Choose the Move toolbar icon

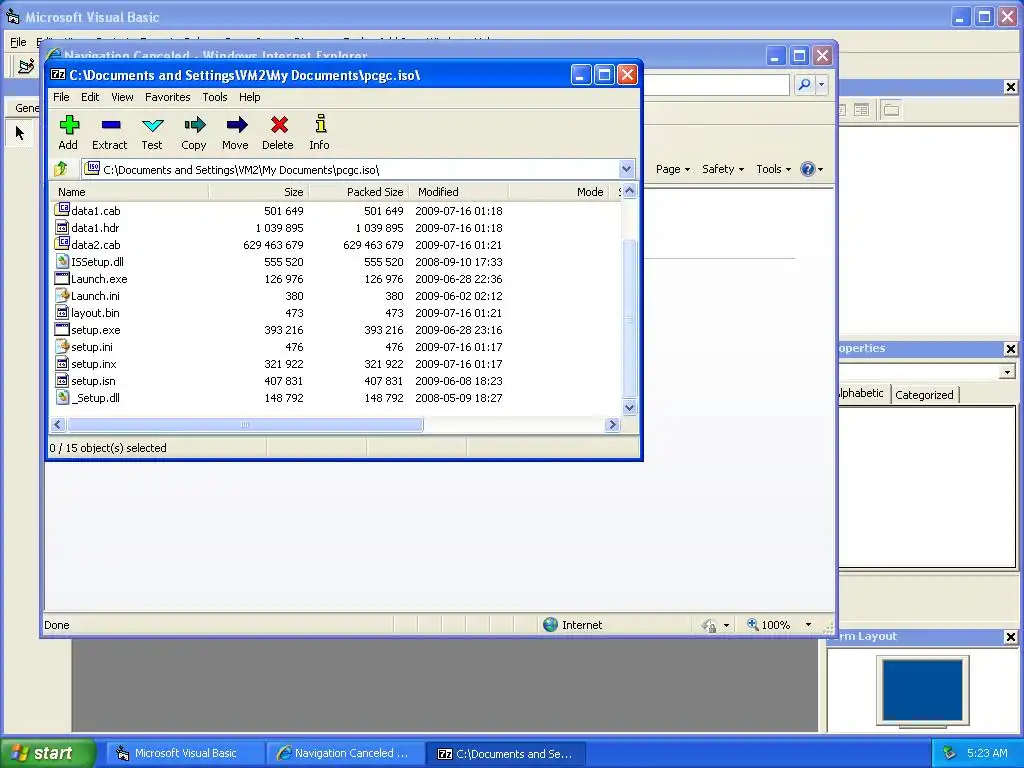[235, 133]
